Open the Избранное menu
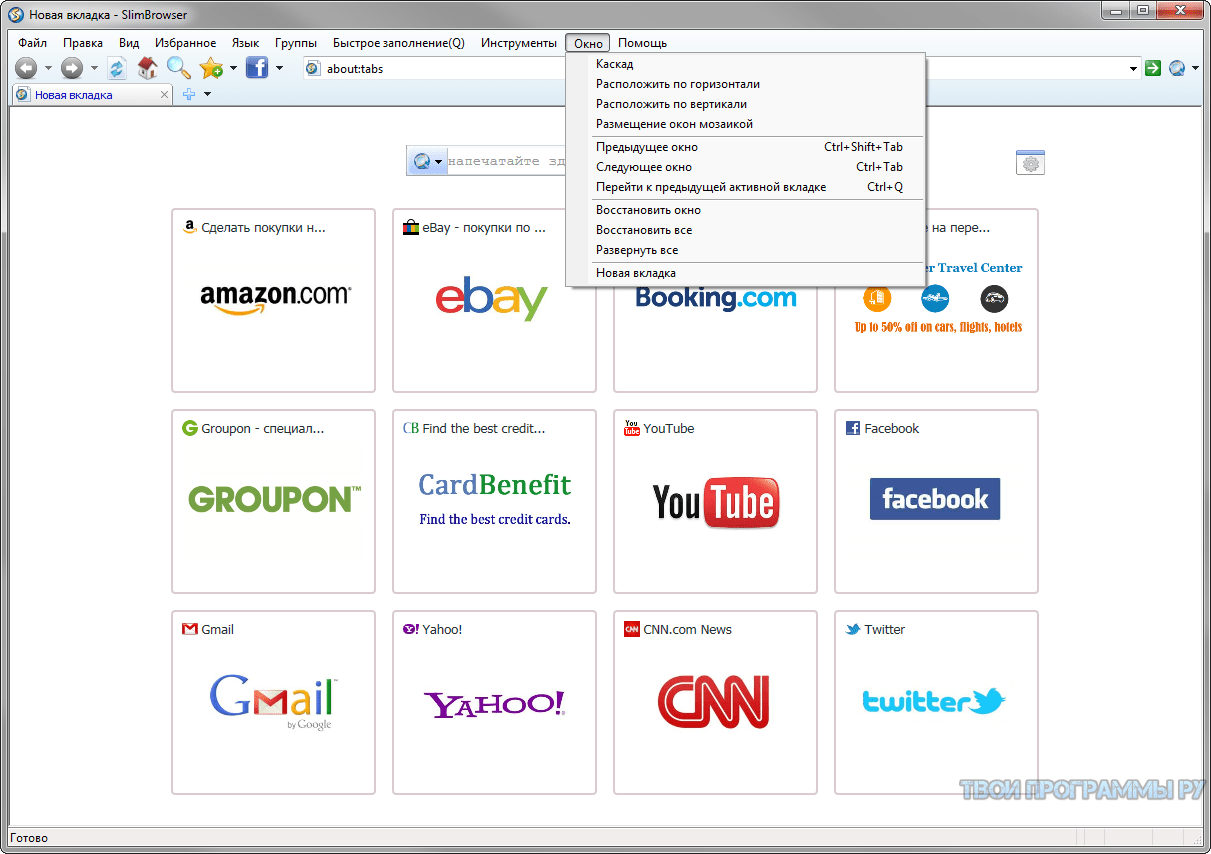The height and width of the screenshot is (854, 1211). 186,43
